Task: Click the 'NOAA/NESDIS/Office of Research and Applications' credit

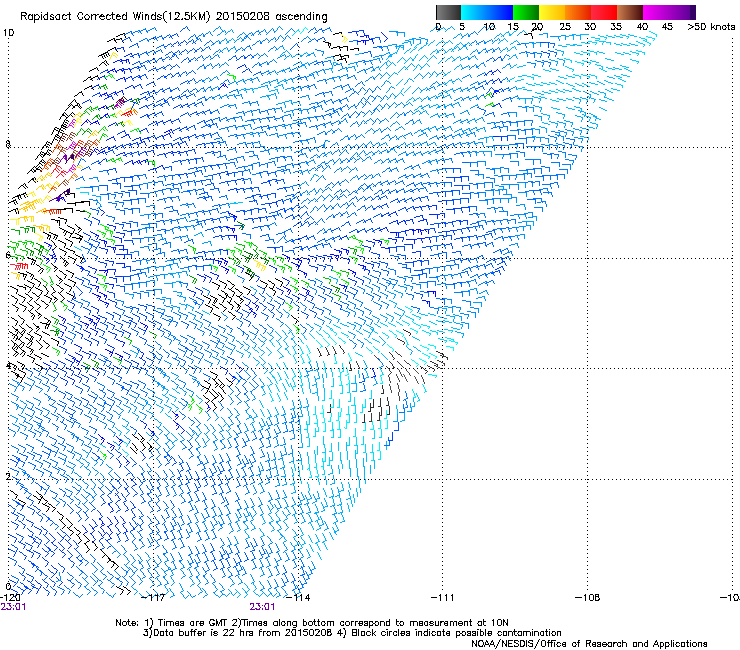Action: pyautogui.click(x=589, y=644)
